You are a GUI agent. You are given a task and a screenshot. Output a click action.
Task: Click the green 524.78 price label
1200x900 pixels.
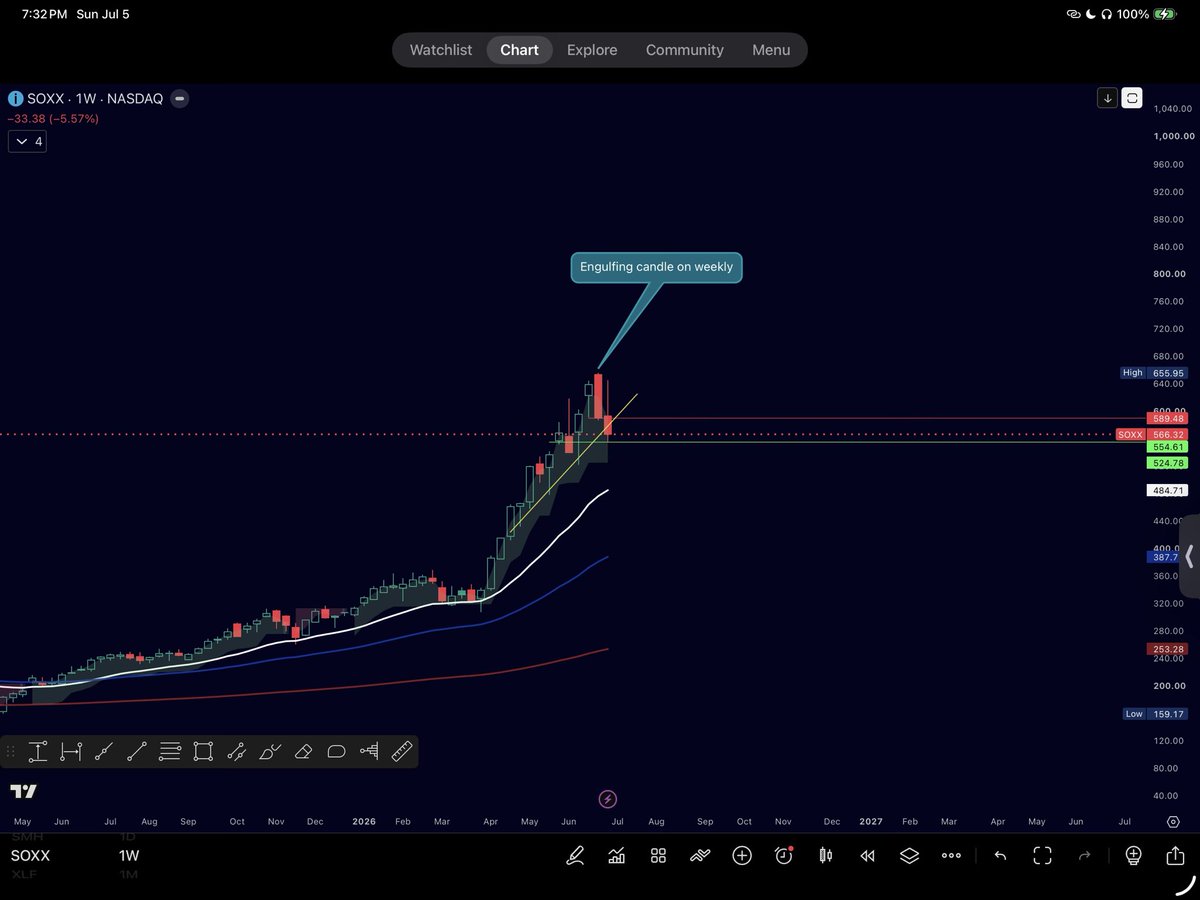tap(1168, 463)
